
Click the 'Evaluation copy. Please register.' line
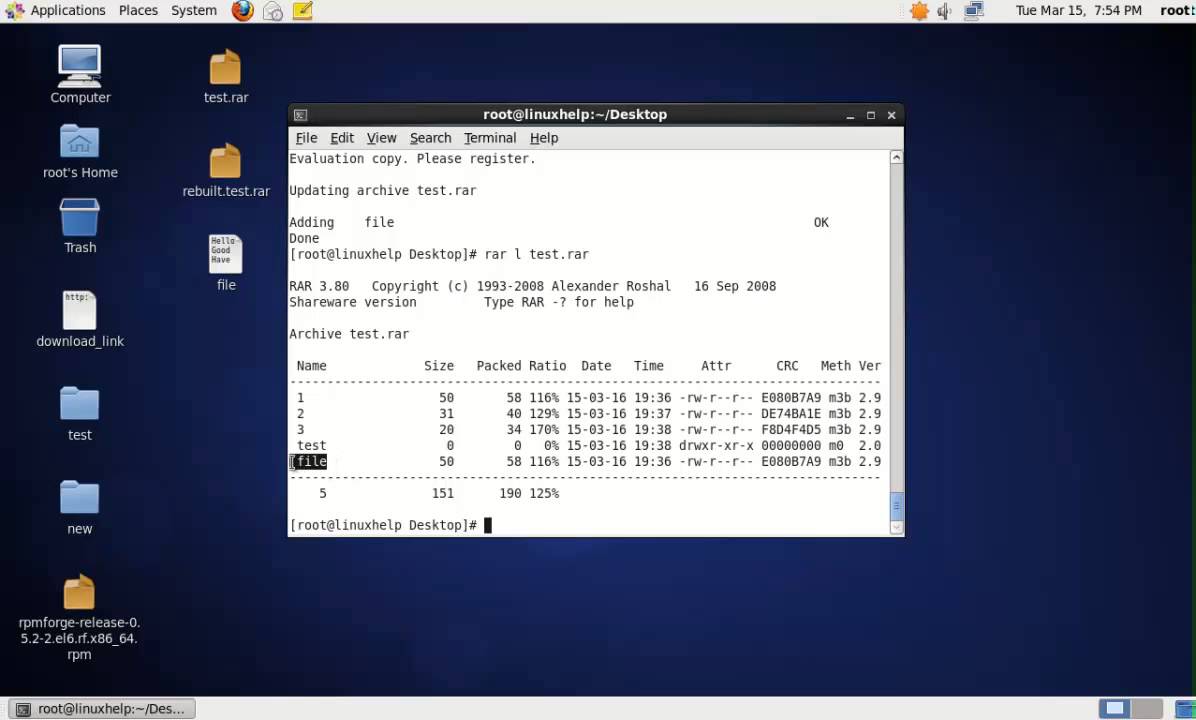click(412, 159)
